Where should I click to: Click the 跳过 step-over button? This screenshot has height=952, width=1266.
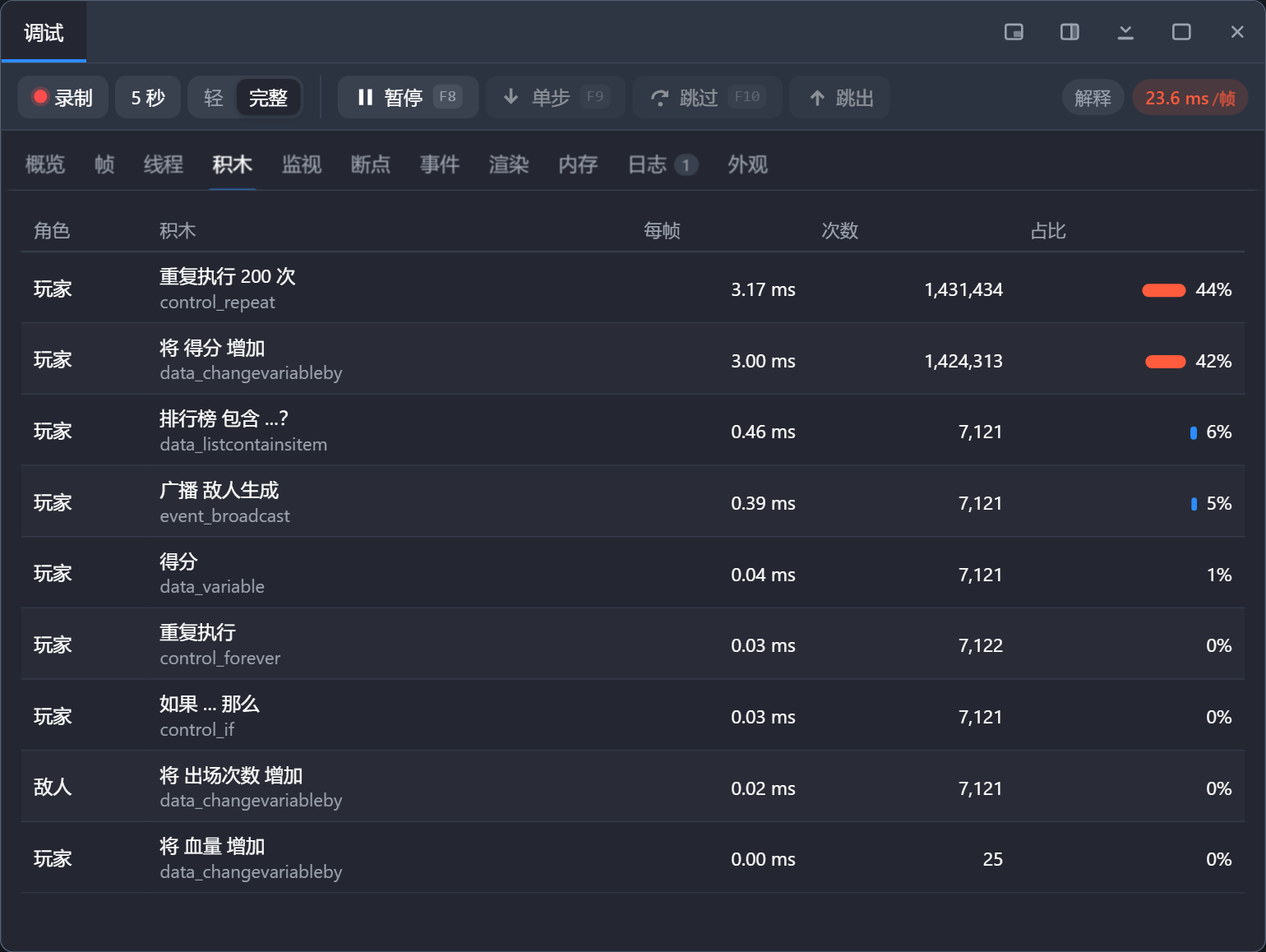707,98
